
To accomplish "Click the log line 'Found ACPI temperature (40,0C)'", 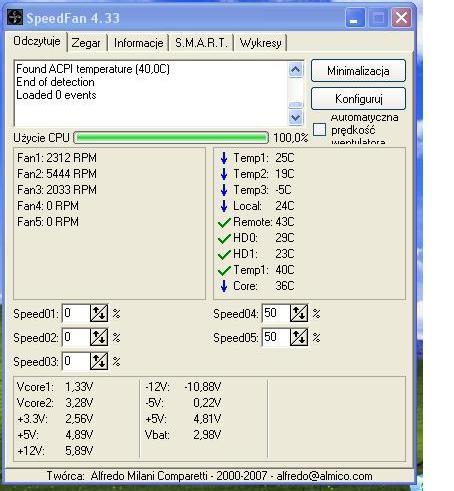I will 93,69.
